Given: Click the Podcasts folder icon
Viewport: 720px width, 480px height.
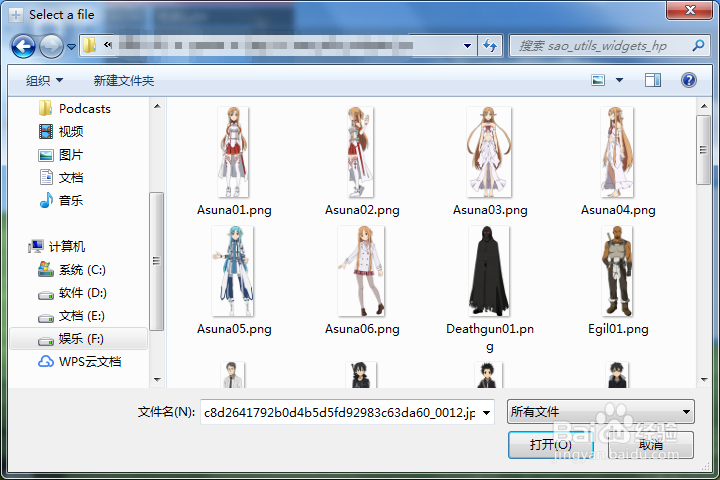Looking at the screenshot, I should point(45,108).
